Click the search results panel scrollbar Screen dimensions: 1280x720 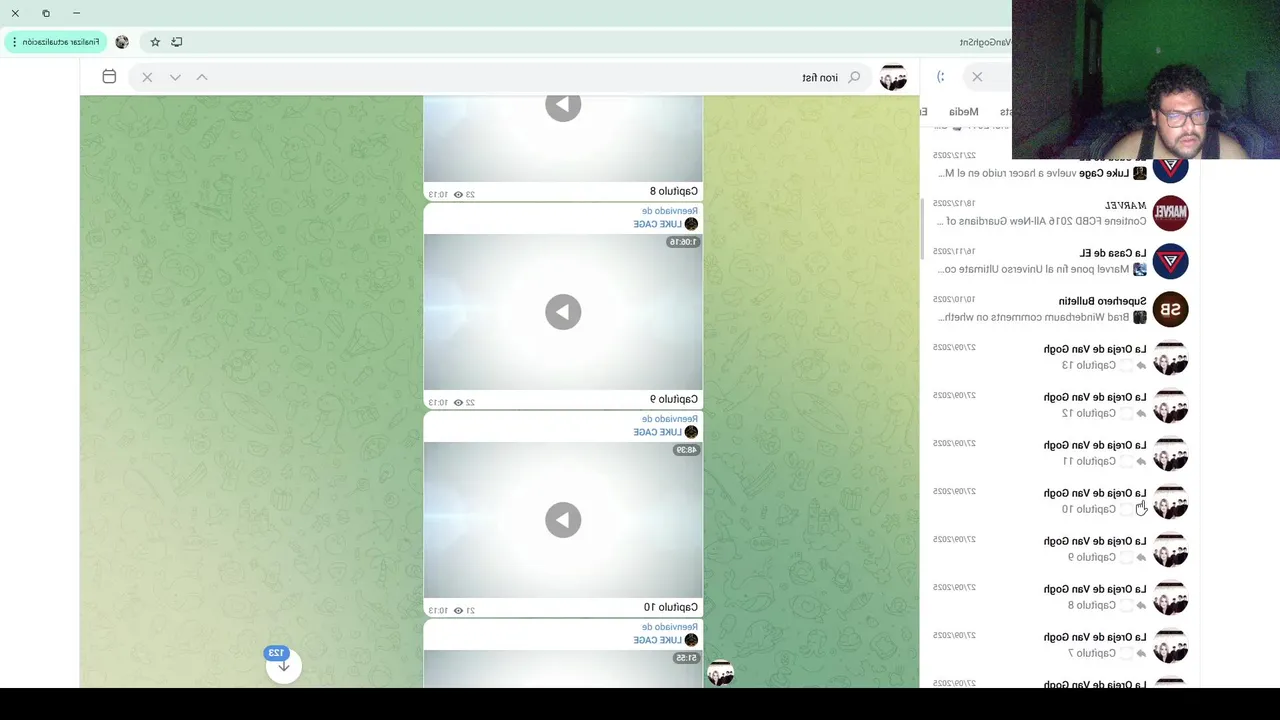923,228
